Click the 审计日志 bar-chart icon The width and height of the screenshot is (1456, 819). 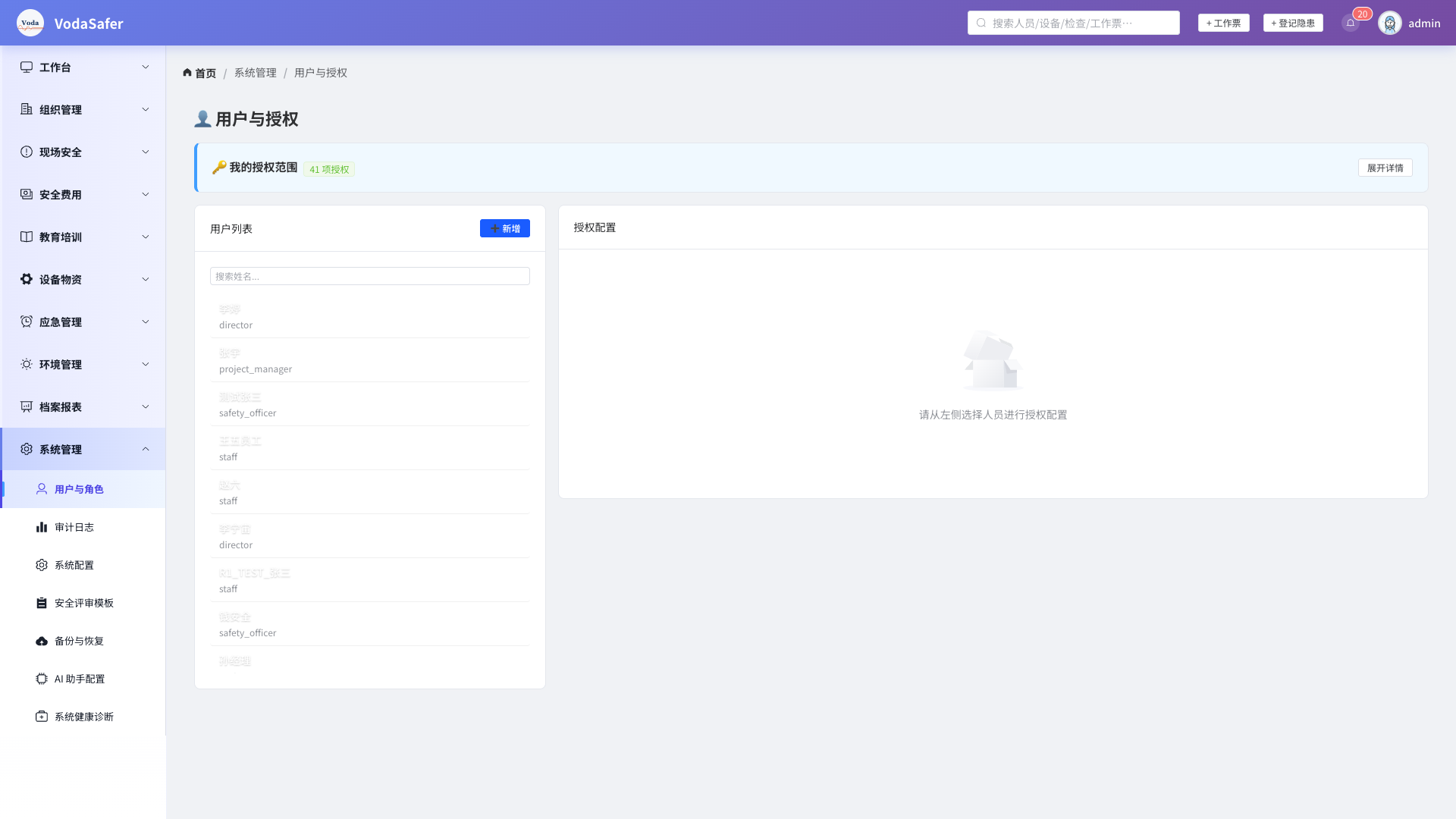pyautogui.click(x=42, y=527)
